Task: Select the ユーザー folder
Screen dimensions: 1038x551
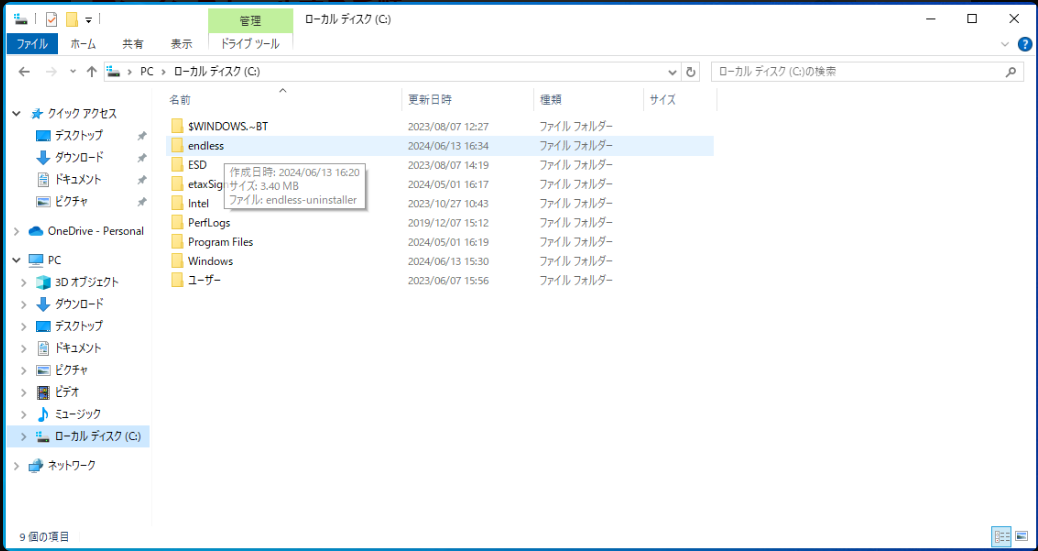Action: pyautogui.click(x=440, y=280)
